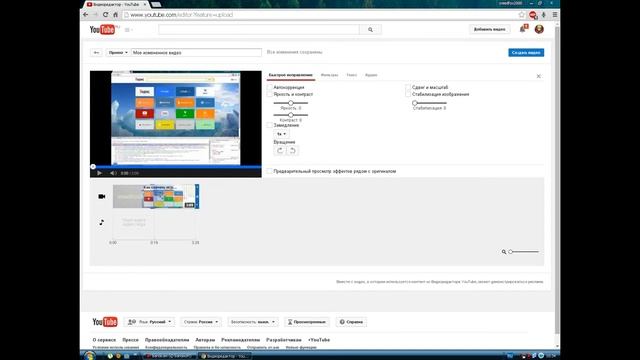This screenshot has width=640, height=360.
Task: Adjust the Стабилизация slider
Action: click(429, 103)
